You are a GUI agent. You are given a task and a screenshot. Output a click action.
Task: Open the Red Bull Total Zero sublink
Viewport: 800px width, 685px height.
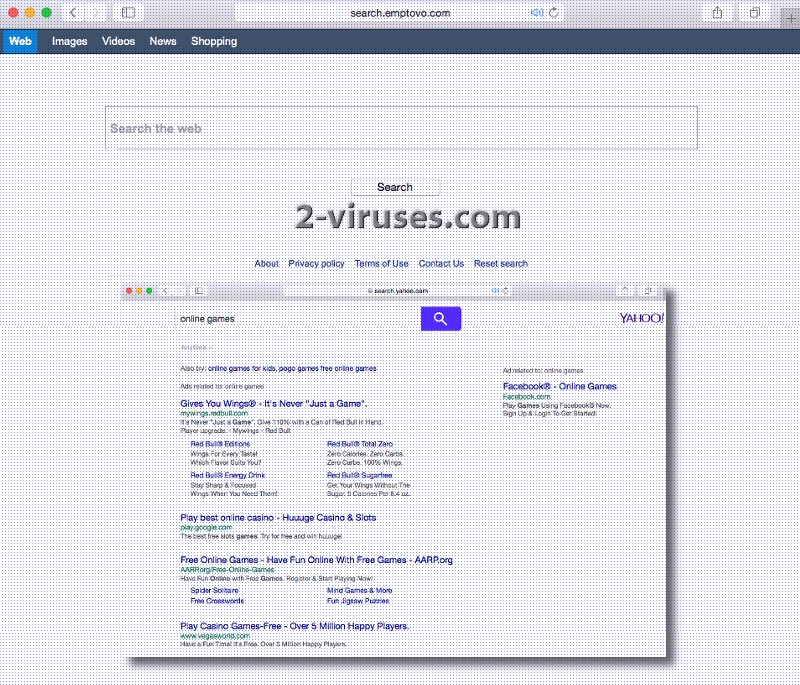[360, 444]
